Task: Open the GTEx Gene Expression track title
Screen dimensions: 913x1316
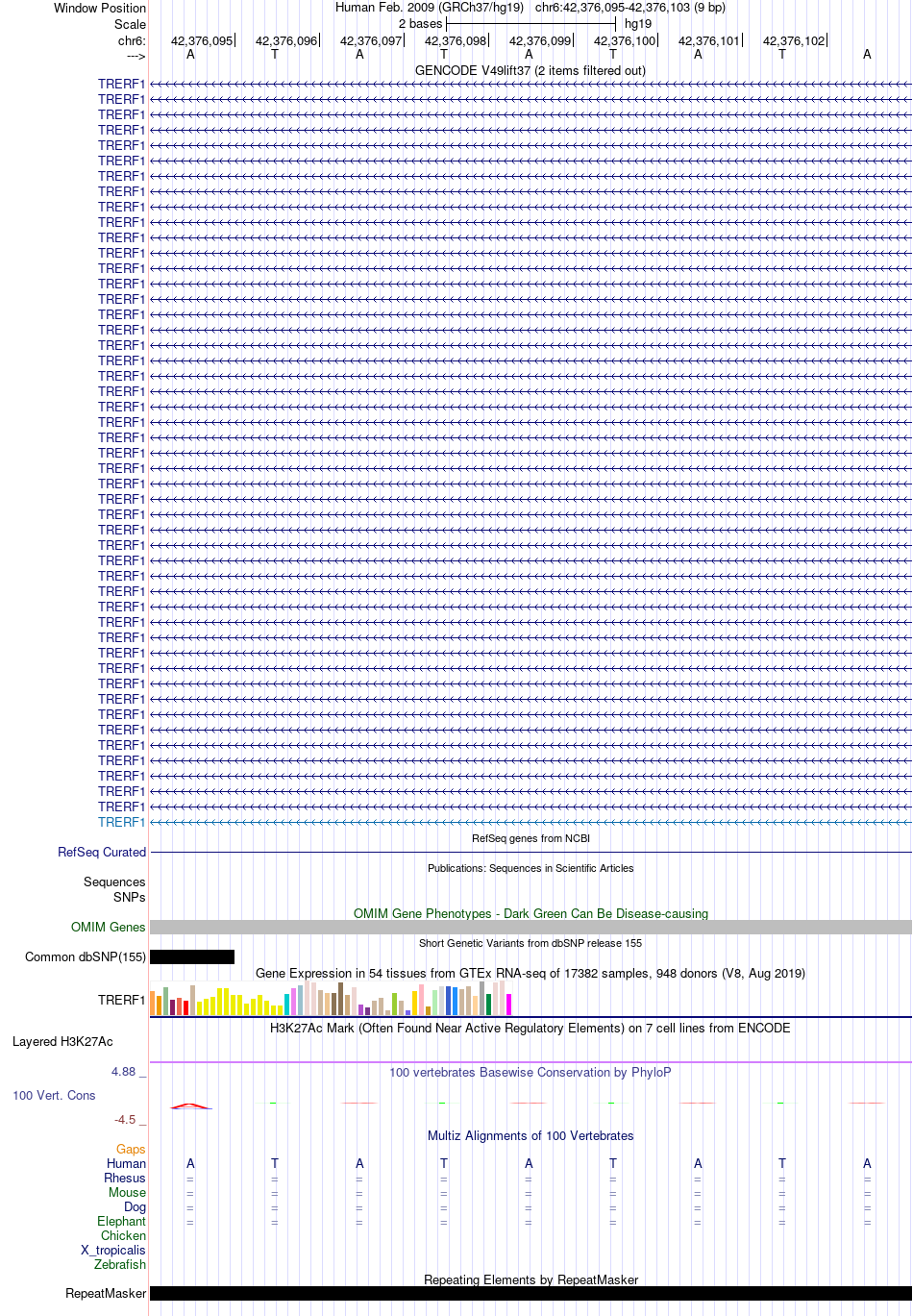Action: click(531, 973)
